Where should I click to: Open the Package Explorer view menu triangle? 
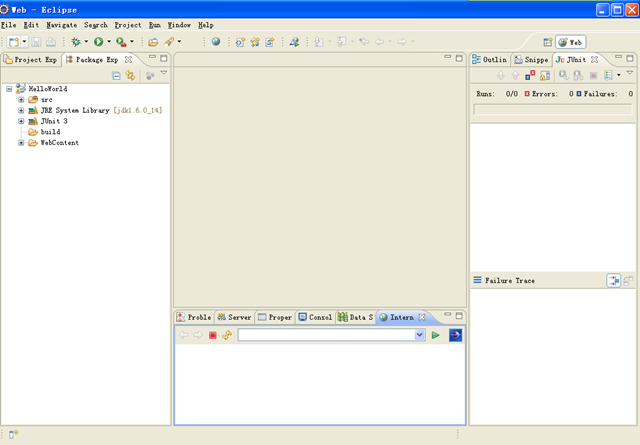(164, 73)
